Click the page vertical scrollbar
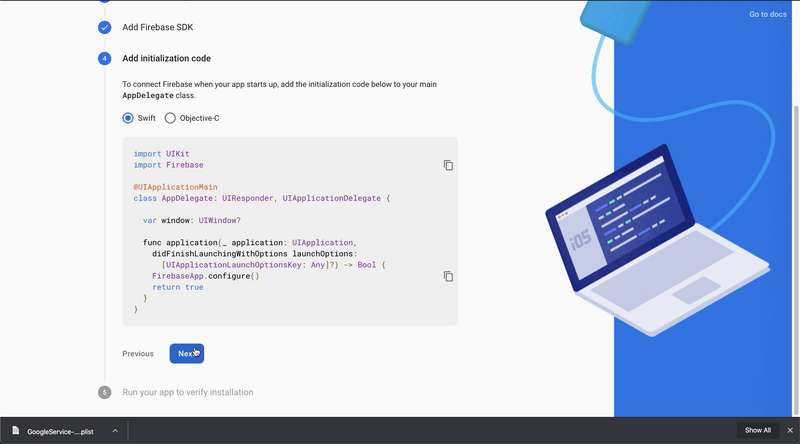800x444 pixels. (x=796, y=260)
